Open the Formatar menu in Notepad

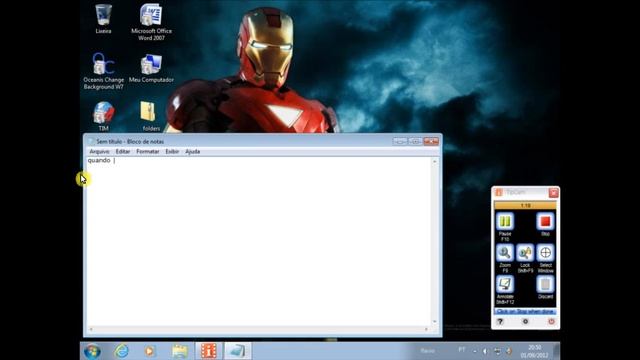(x=148, y=151)
